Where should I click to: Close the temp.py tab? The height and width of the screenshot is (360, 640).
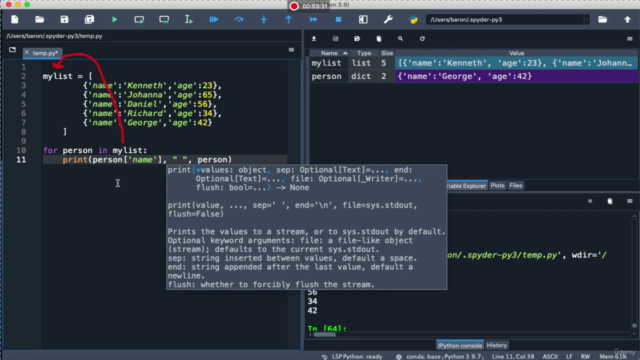pyautogui.click(x=27, y=53)
